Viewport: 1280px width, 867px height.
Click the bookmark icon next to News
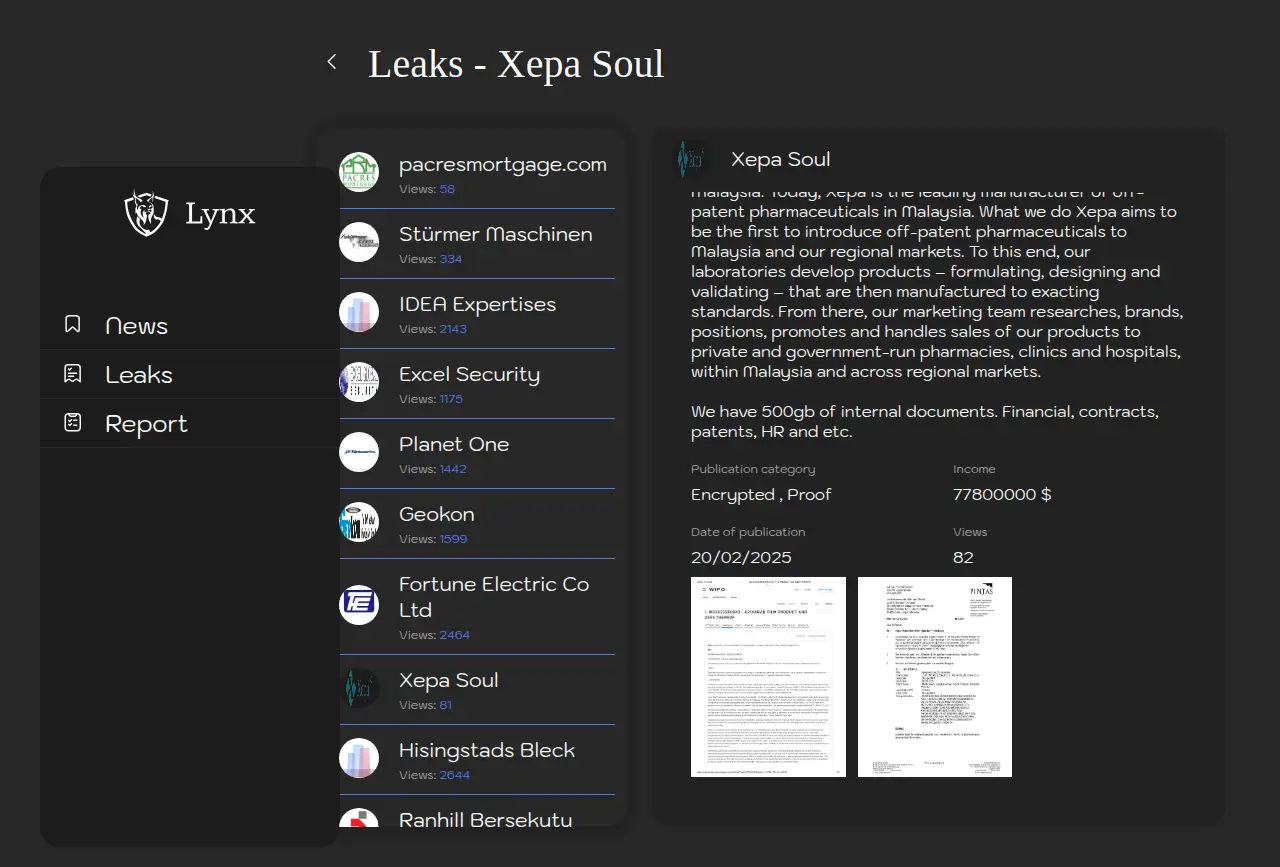[x=73, y=325]
